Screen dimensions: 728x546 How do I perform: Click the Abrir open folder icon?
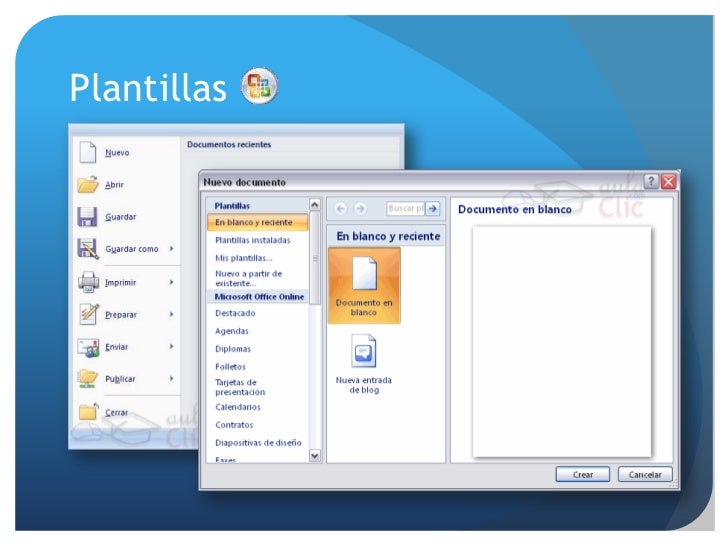click(87, 184)
